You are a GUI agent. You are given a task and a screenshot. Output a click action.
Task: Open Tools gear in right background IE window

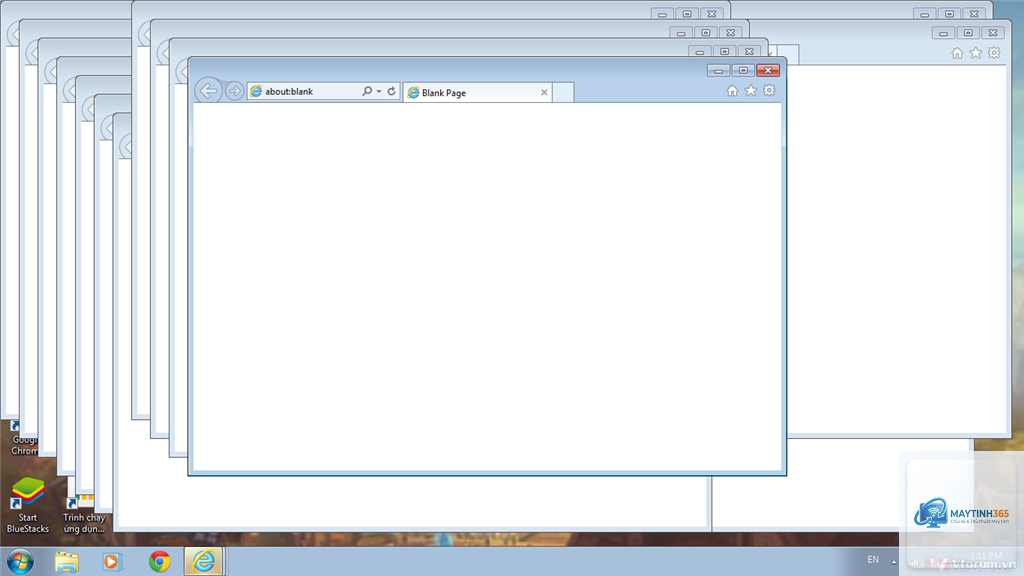(x=994, y=53)
